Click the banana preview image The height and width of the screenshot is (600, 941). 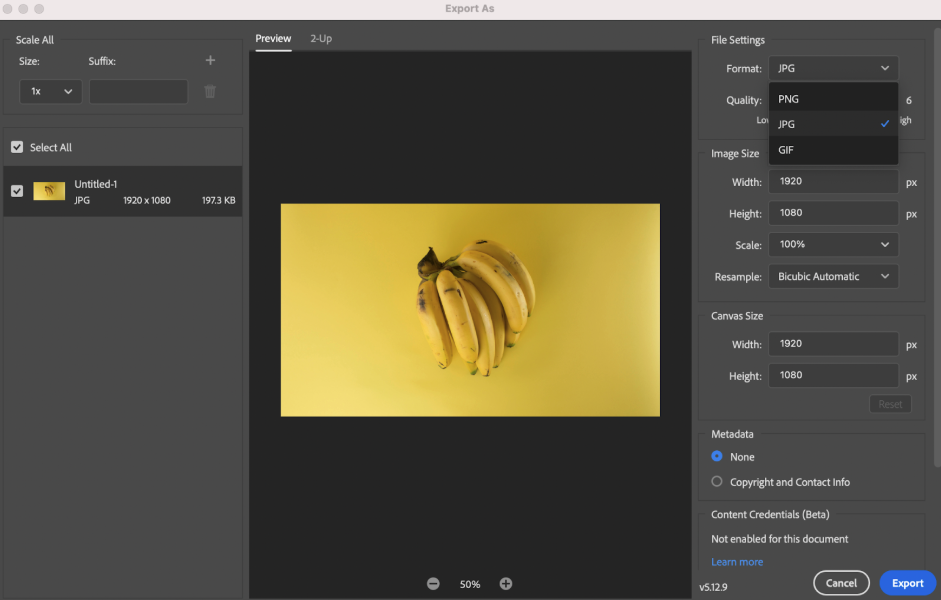tap(470, 310)
